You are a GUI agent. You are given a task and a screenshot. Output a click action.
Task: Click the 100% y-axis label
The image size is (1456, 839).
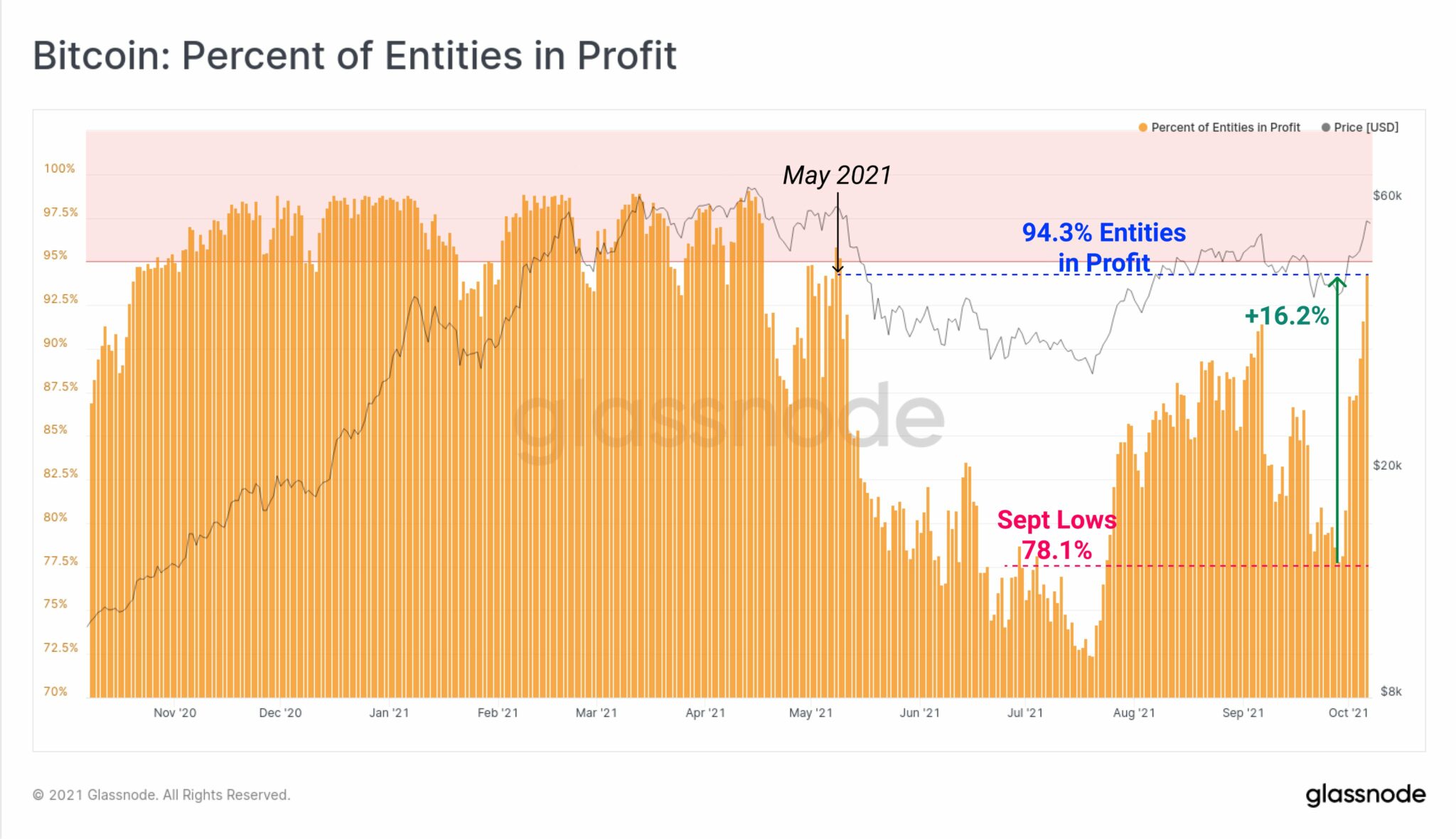click(59, 169)
